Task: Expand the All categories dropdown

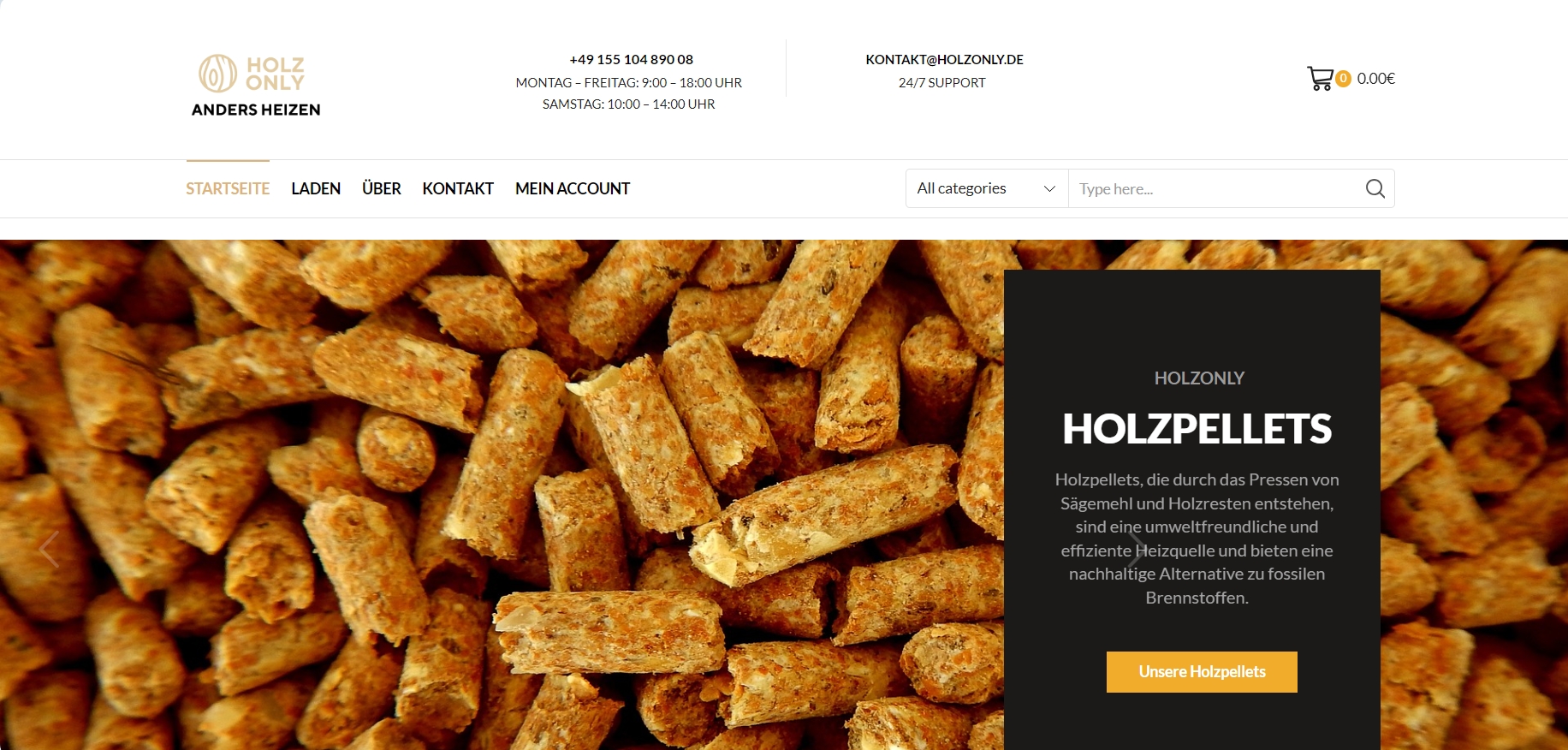Action: click(x=987, y=188)
